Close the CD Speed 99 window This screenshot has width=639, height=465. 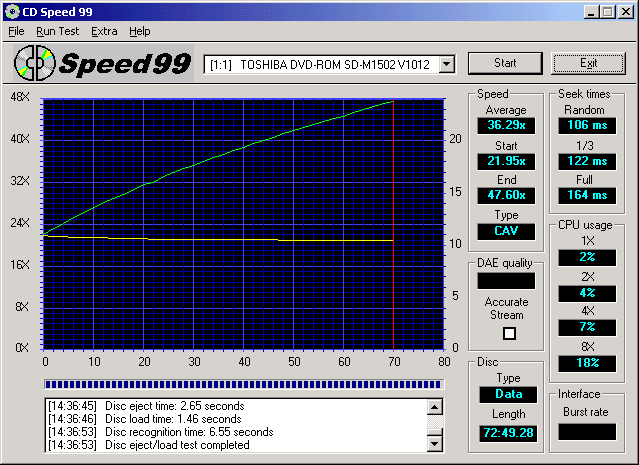(x=626, y=11)
